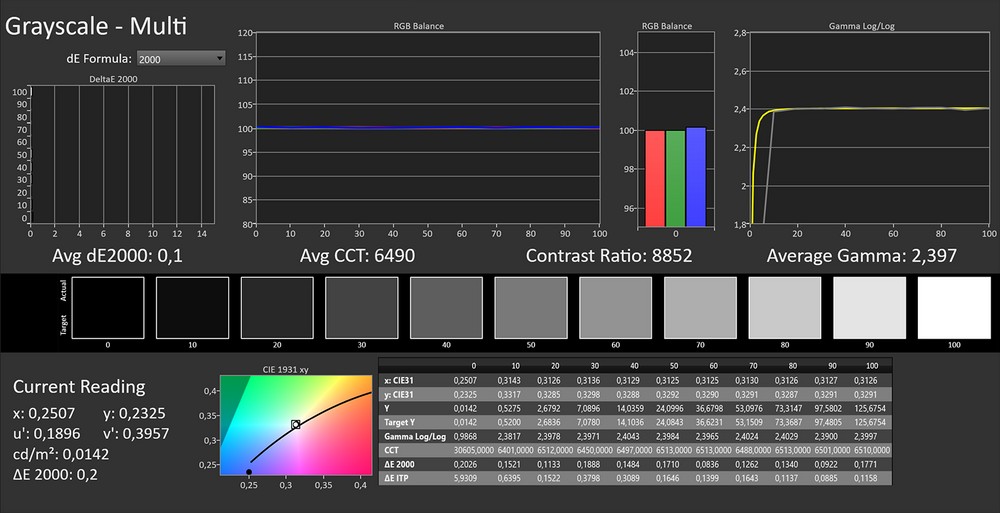
Task: Click the blue line in RGB Balance graph
Action: point(428,128)
